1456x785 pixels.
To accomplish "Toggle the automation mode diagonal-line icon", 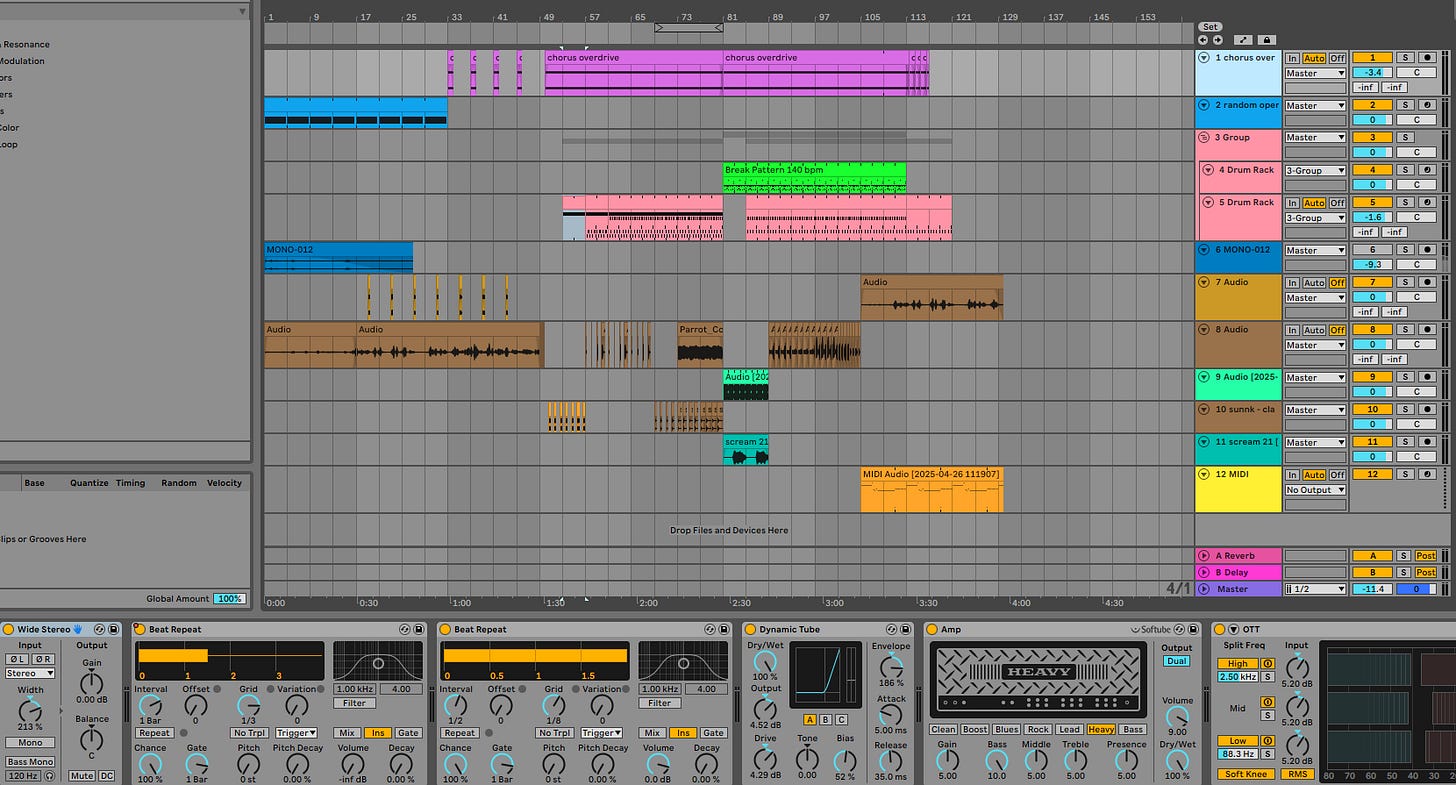I will pyautogui.click(x=1243, y=40).
